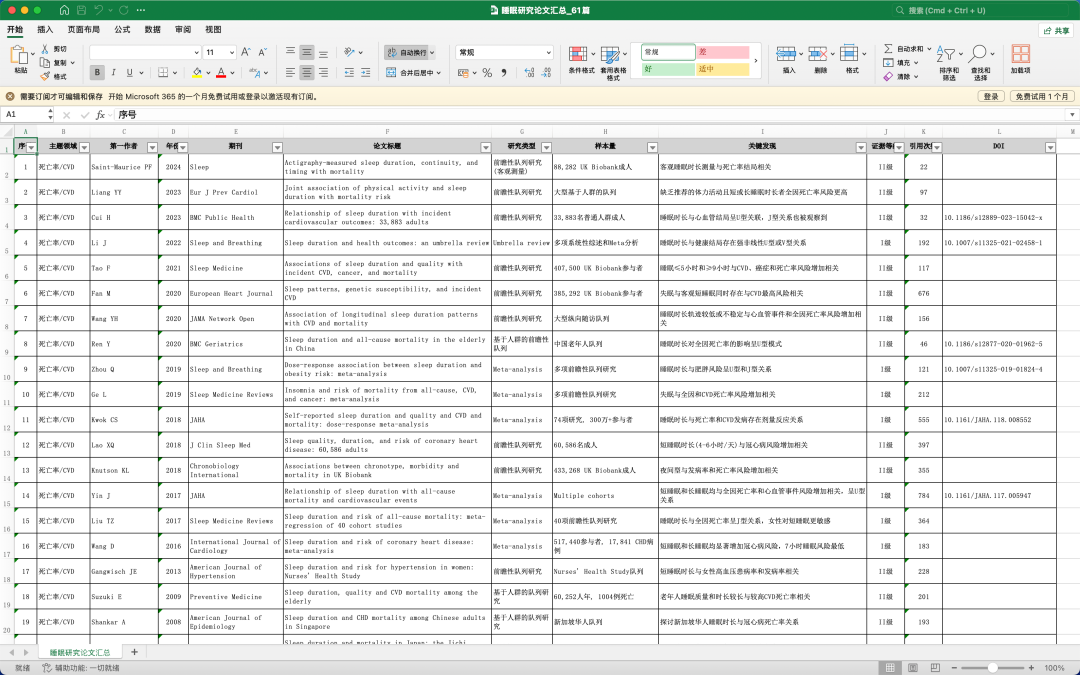1080x675 pixels.
Task: Open filter dropdown for 样本量 column
Action: [x=652, y=147]
